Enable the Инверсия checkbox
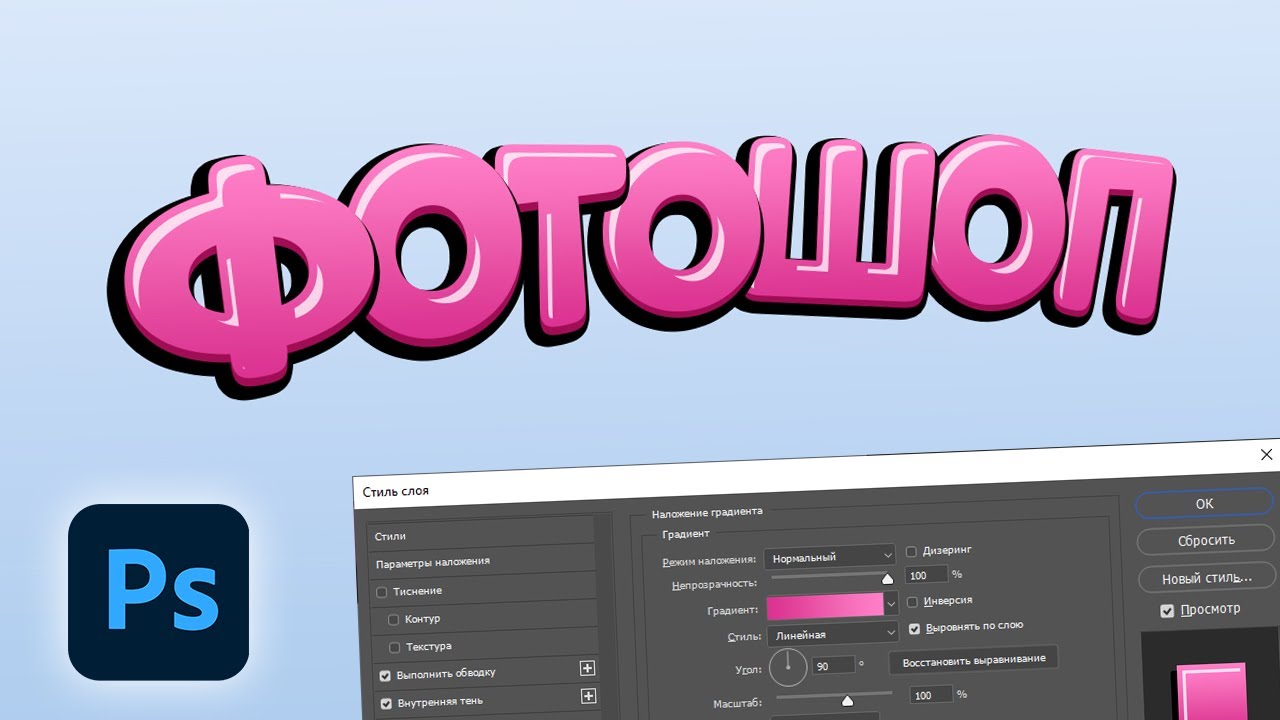The height and width of the screenshot is (720, 1280). (912, 602)
